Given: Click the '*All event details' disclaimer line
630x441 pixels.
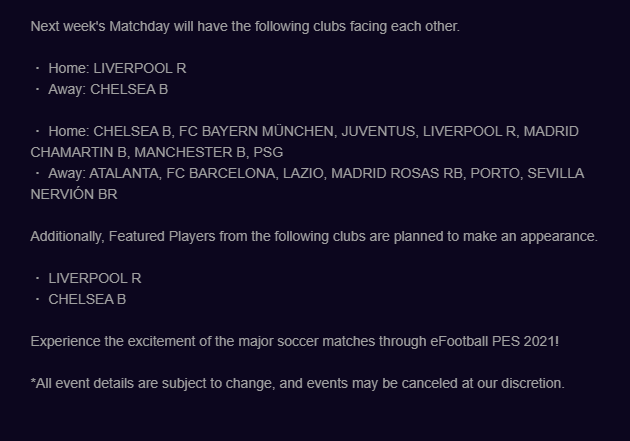Looking at the screenshot, I should coord(298,383).
